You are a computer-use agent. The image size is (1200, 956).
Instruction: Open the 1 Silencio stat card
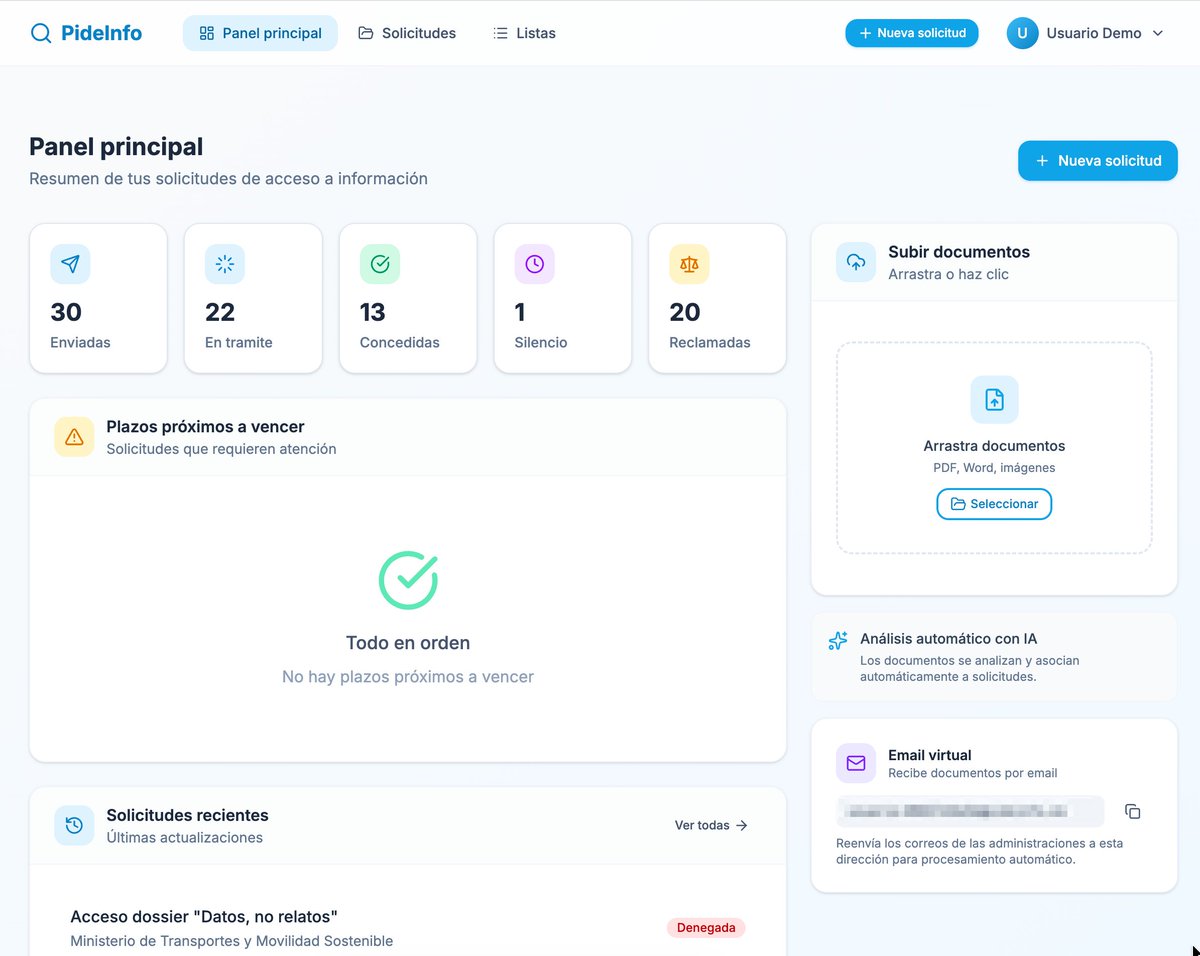coord(563,298)
